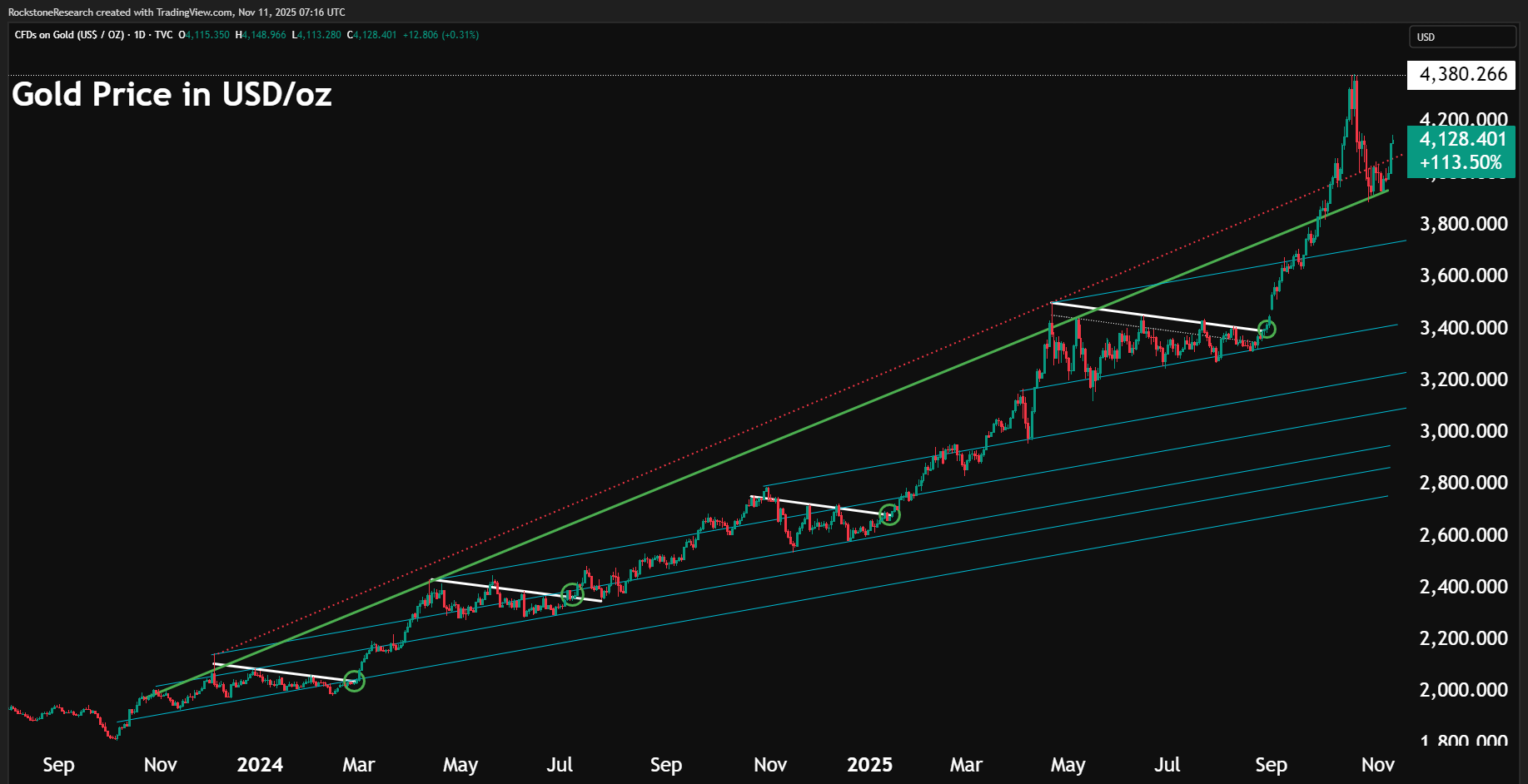Image resolution: width=1528 pixels, height=784 pixels.
Task: Click the 3,000.000 price axis label
Action: coord(1463,431)
